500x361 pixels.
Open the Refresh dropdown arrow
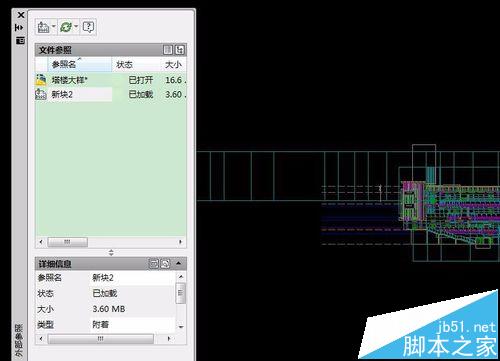pos(76,26)
